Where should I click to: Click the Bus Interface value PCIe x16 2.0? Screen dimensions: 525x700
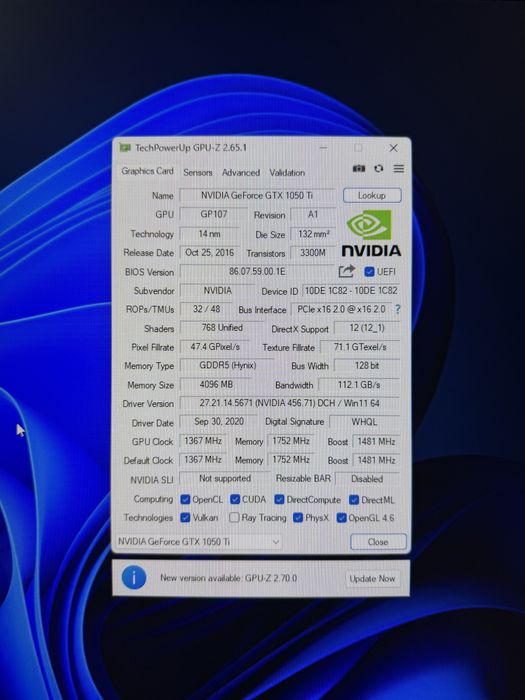341,309
